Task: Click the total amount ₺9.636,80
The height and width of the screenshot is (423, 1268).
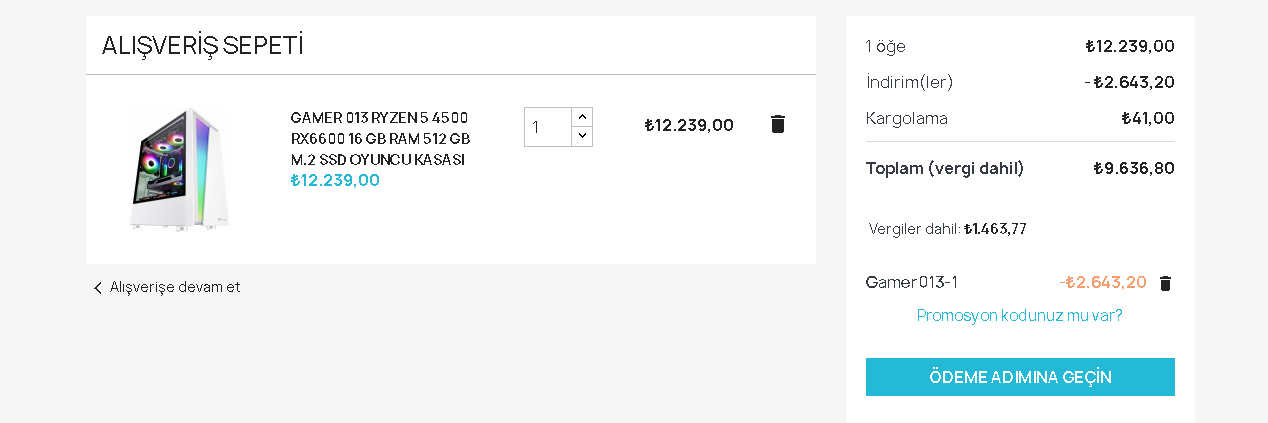Action: [1134, 168]
